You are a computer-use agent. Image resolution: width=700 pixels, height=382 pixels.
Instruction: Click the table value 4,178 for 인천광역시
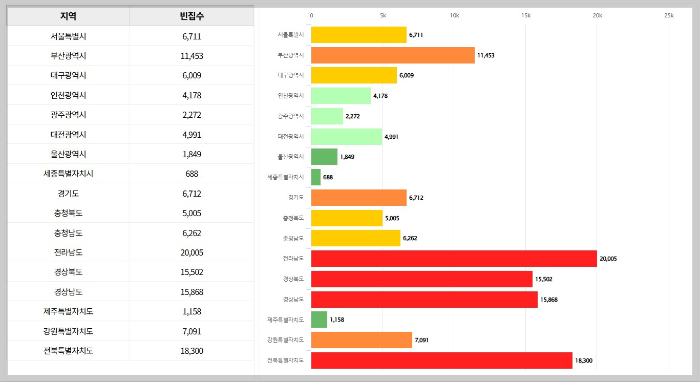point(192,95)
